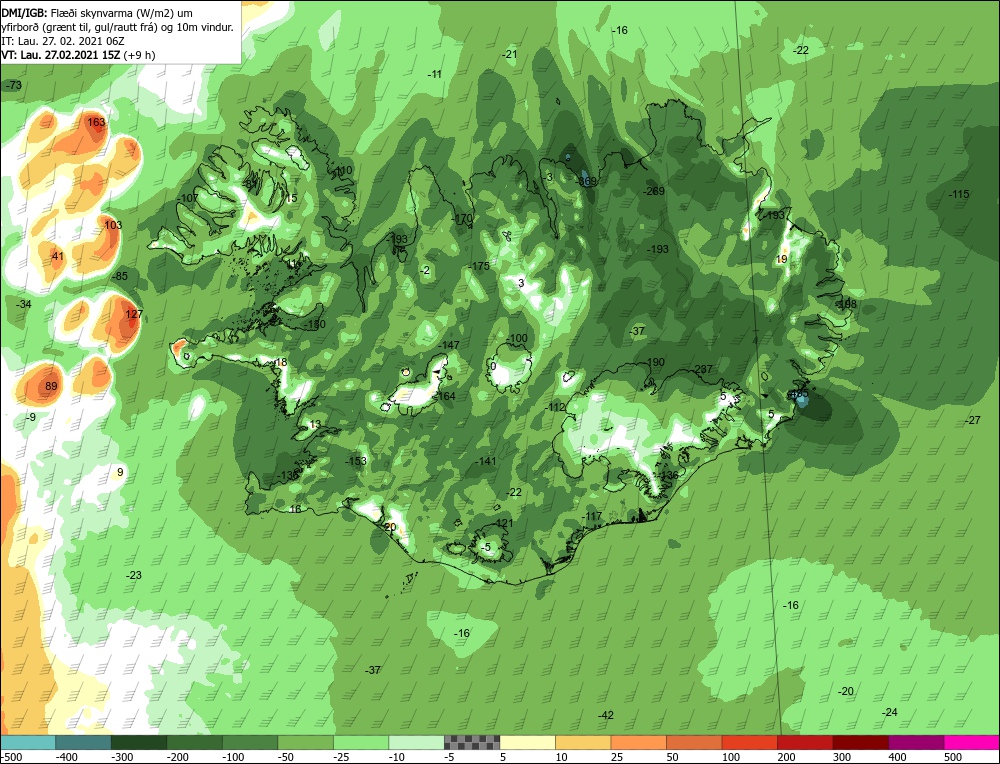Image resolution: width=1000 pixels, height=764 pixels.
Task: Click the map value -369
Action: pyautogui.click(x=586, y=182)
